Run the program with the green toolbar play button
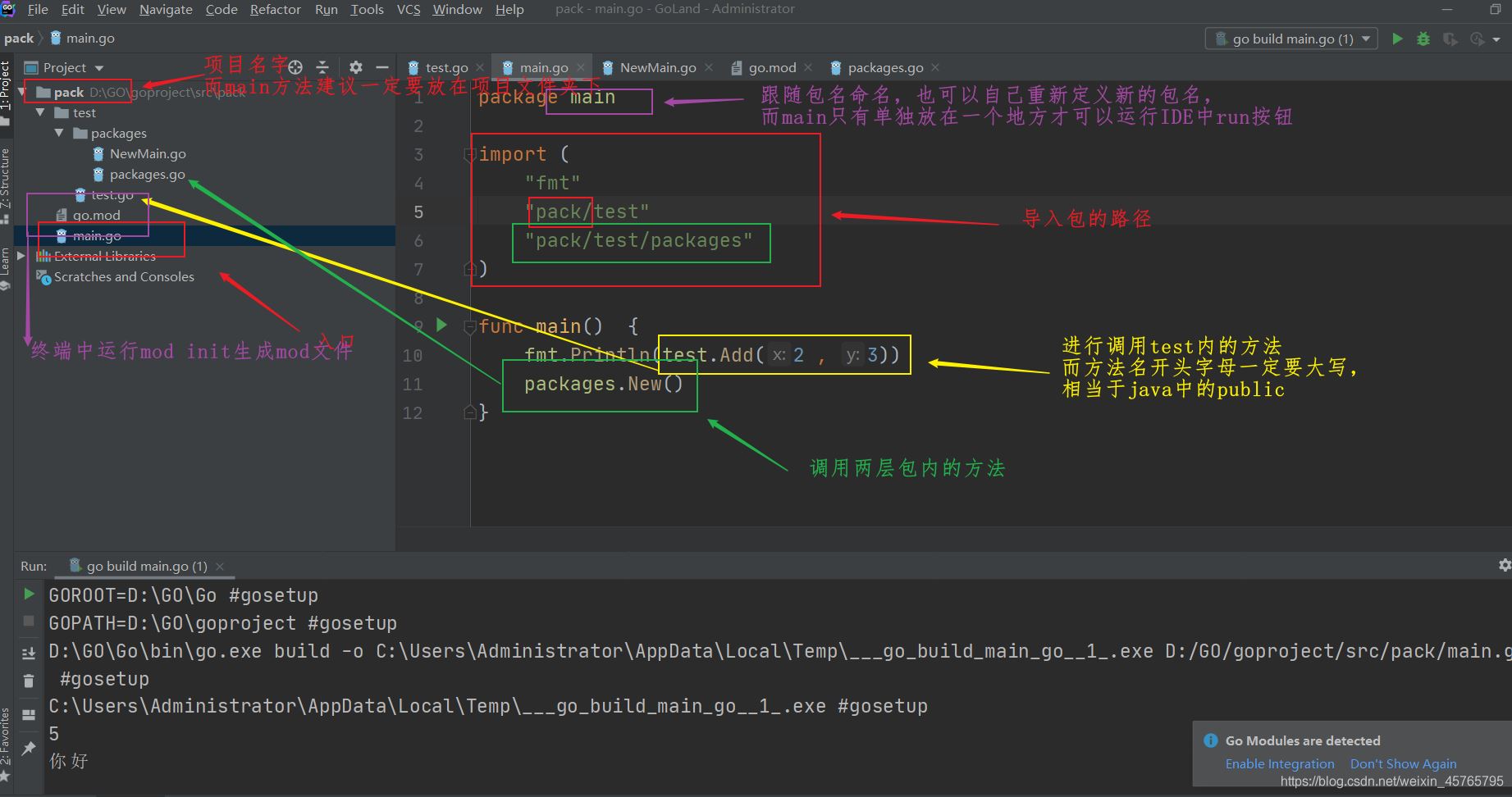This screenshot has height=797, width=1512. tap(1397, 39)
